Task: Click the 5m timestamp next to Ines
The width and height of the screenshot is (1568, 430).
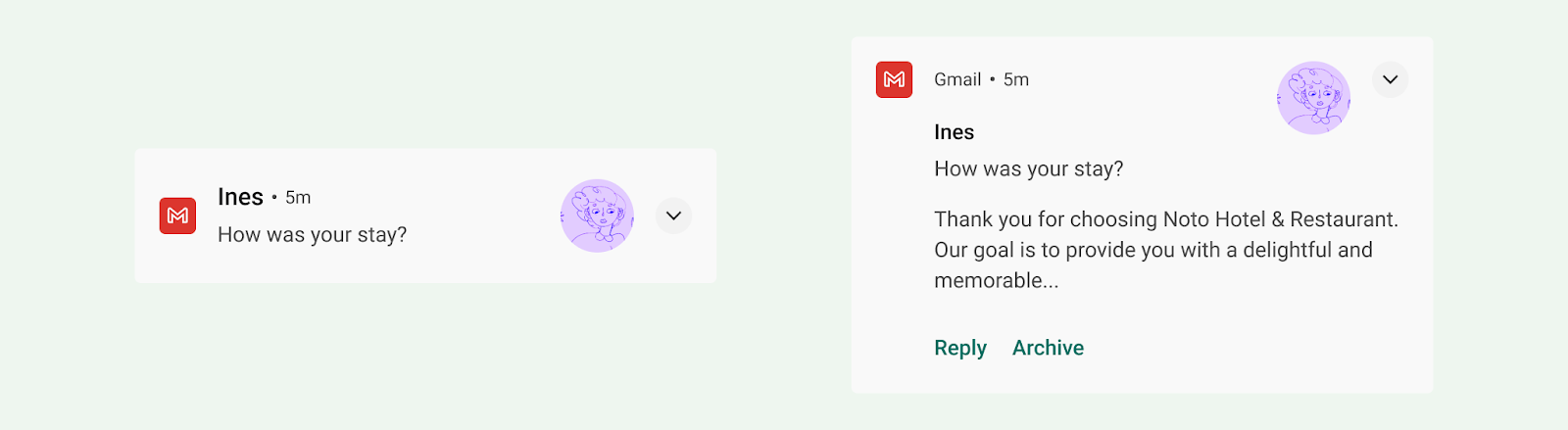Action: pos(298,198)
